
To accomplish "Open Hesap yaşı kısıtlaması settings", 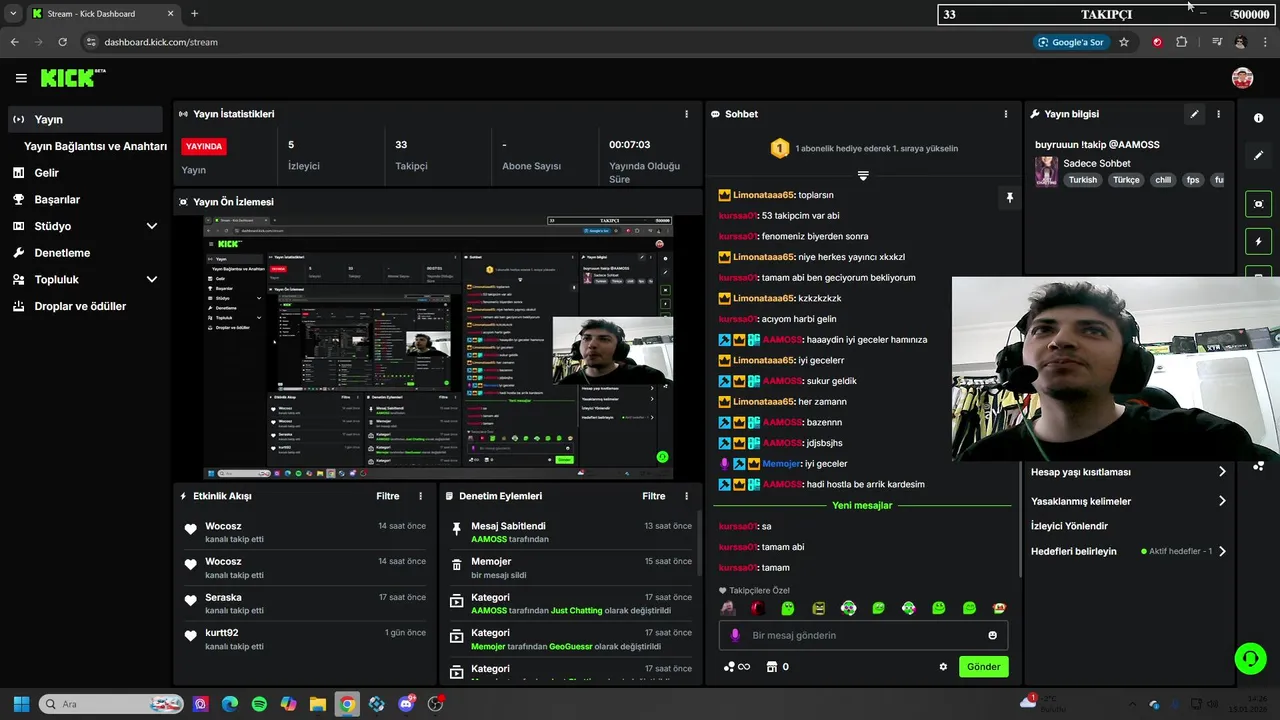I will click(1128, 472).
